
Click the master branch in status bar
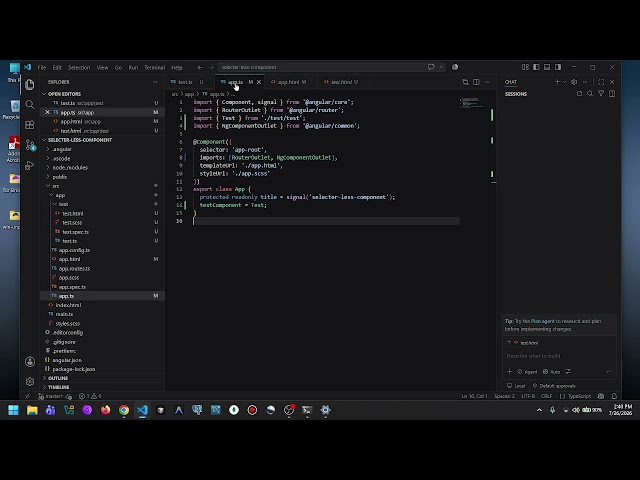[51, 396]
